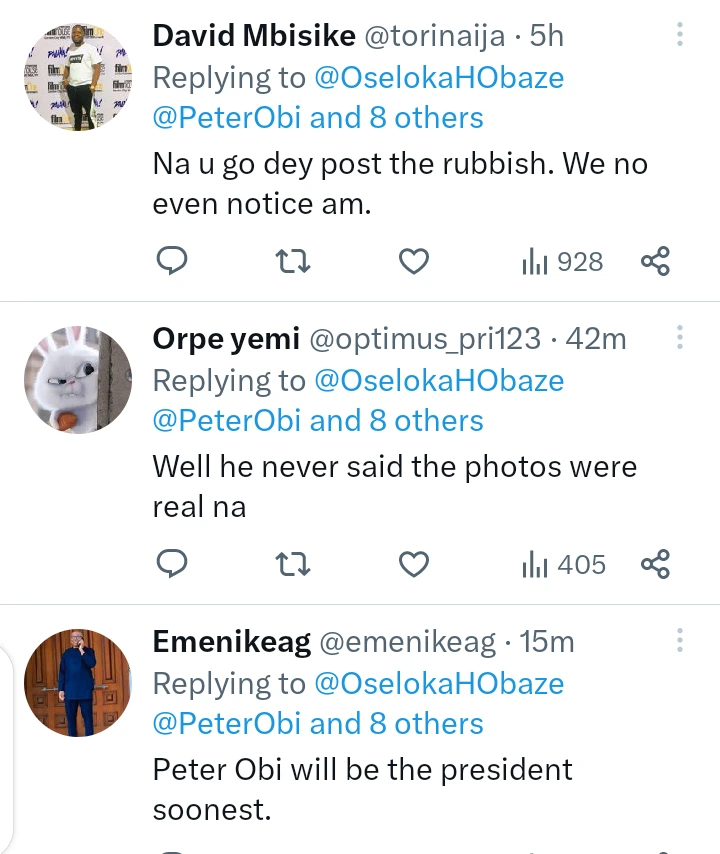Open Emenikeag's profile picture

[x=78, y=683]
